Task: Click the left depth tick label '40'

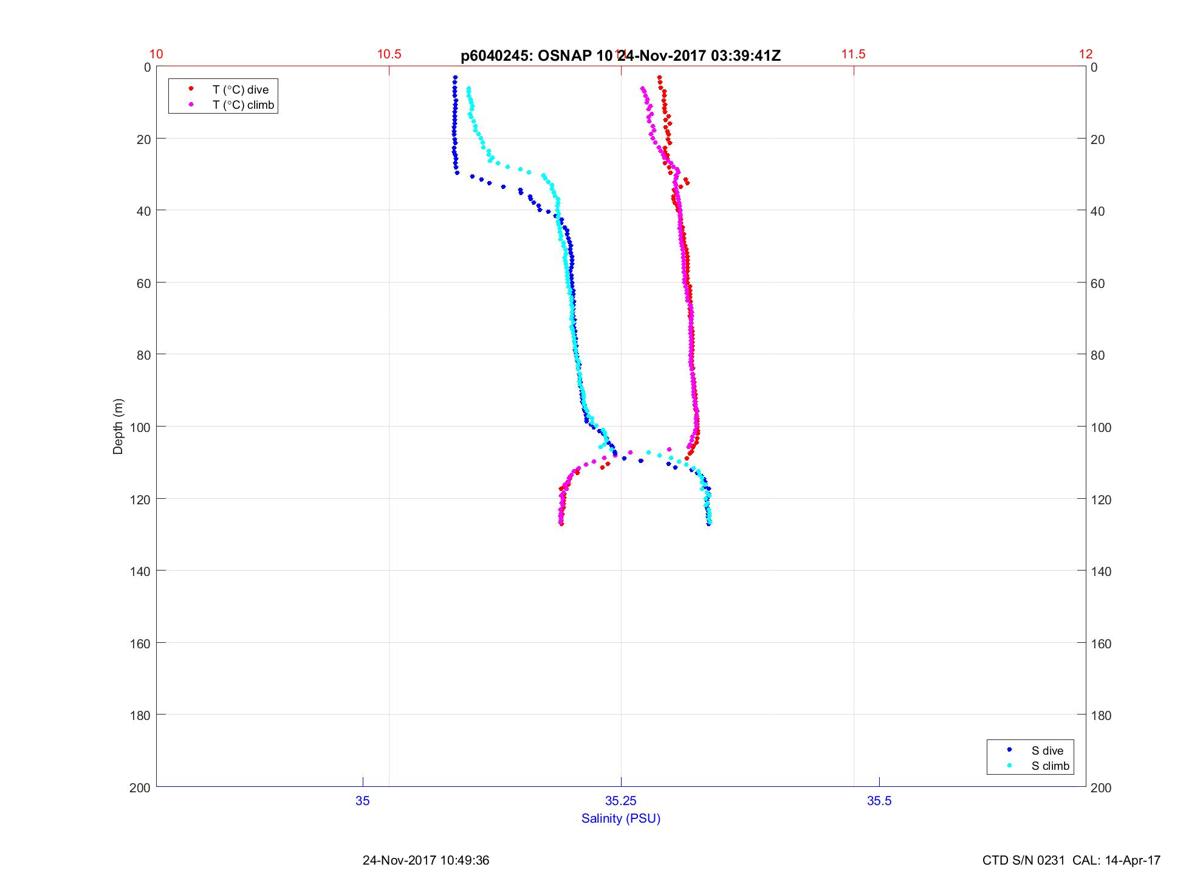Action: (144, 211)
